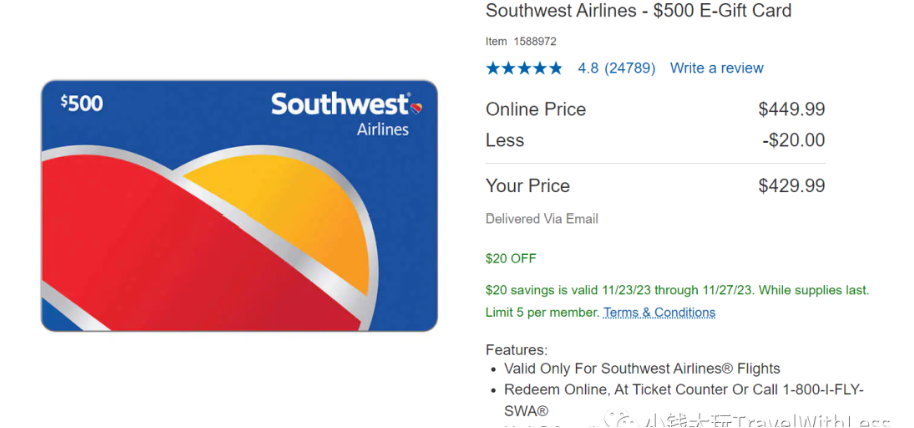Click the small heart logo beside Southwest wordmark
The width and height of the screenshot is (914, 428).
pyautogui.click(x=416, y=106)
